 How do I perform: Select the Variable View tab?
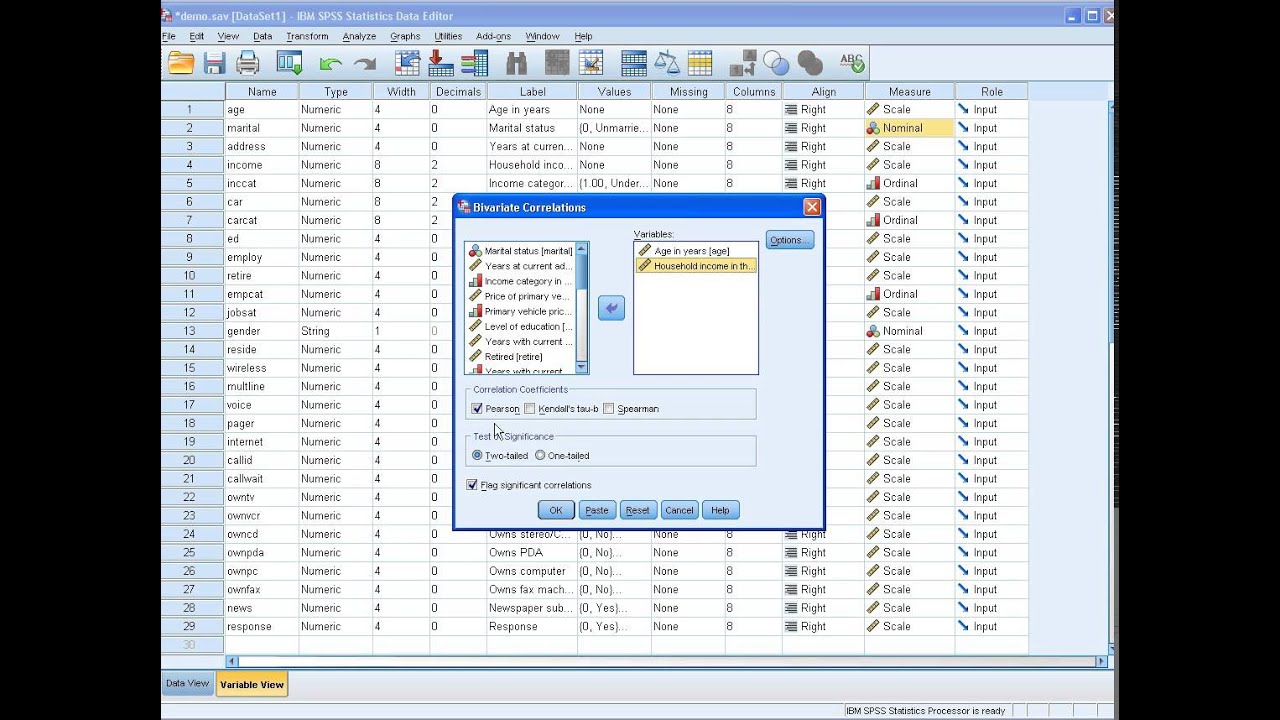pos(252,685)
